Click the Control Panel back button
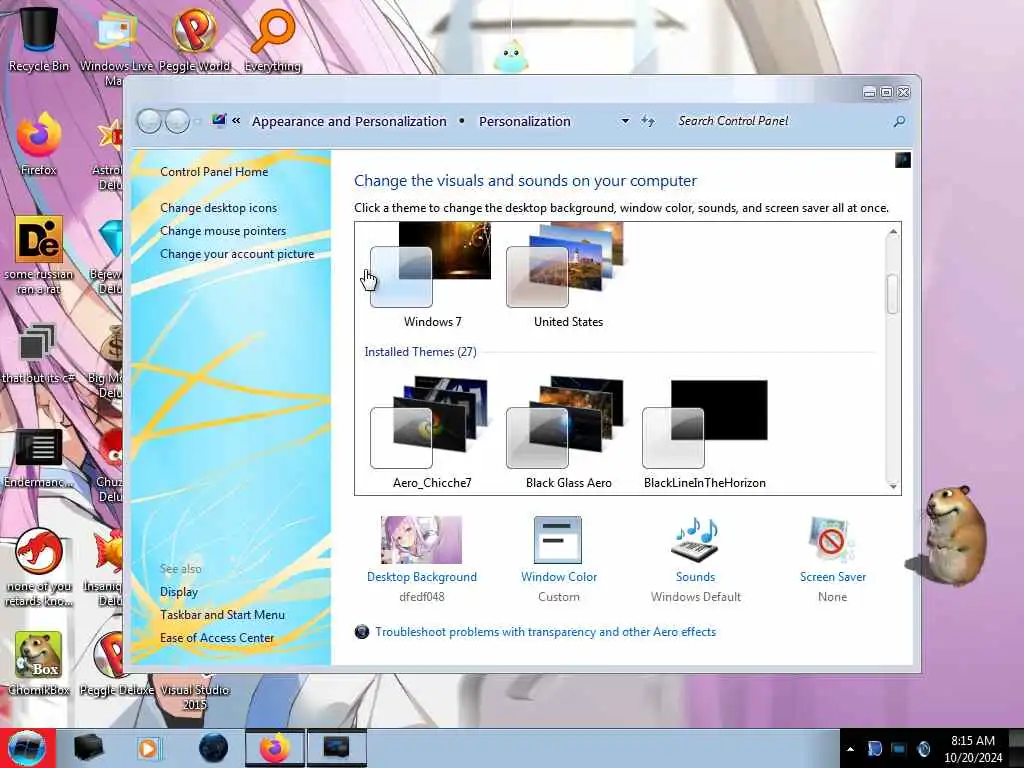The height and width of the screenshot is (768, 1024). [x=150, y=121]
